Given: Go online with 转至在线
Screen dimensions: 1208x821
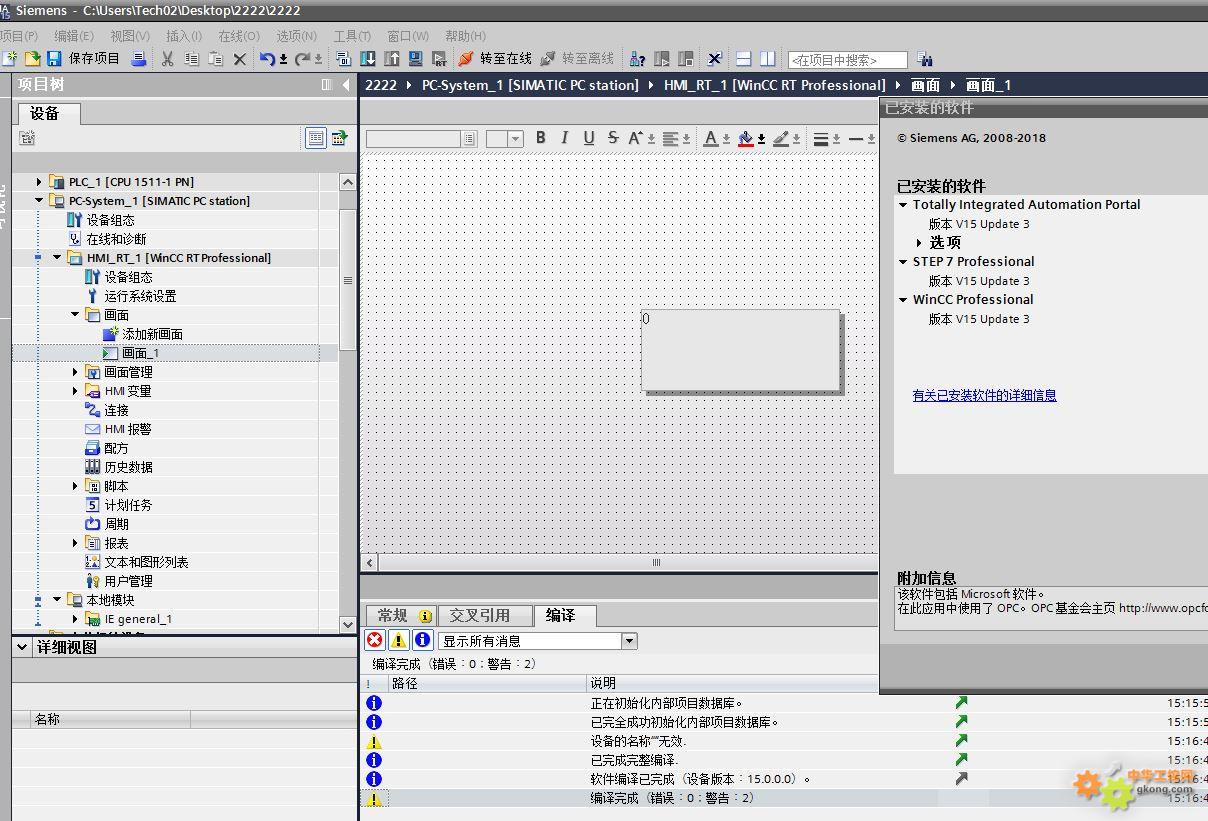Looking at the screenshot, I should (495, 59).
